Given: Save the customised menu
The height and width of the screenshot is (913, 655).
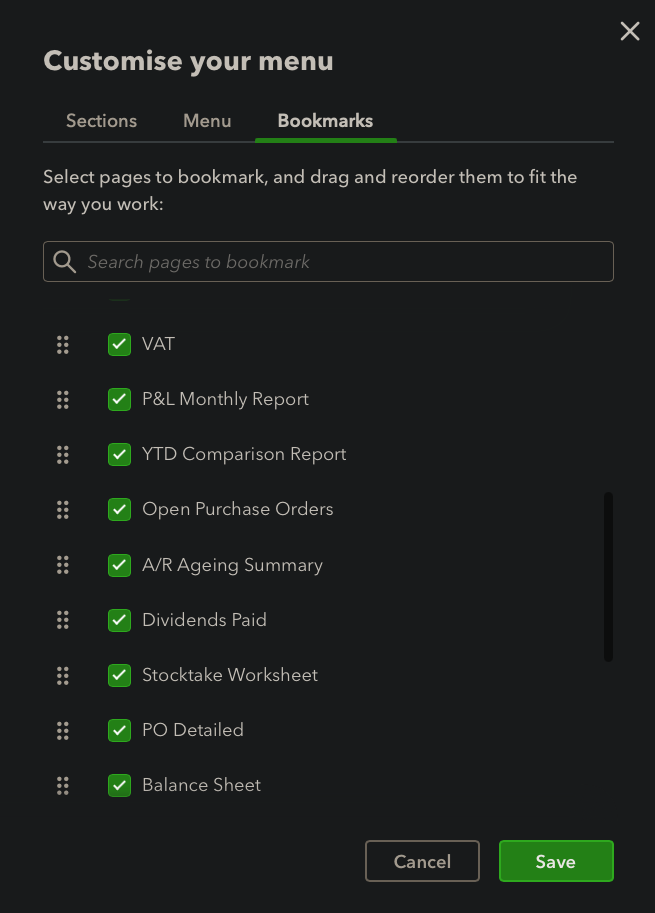Looking at the screenshot, I should tap(556, 861).
